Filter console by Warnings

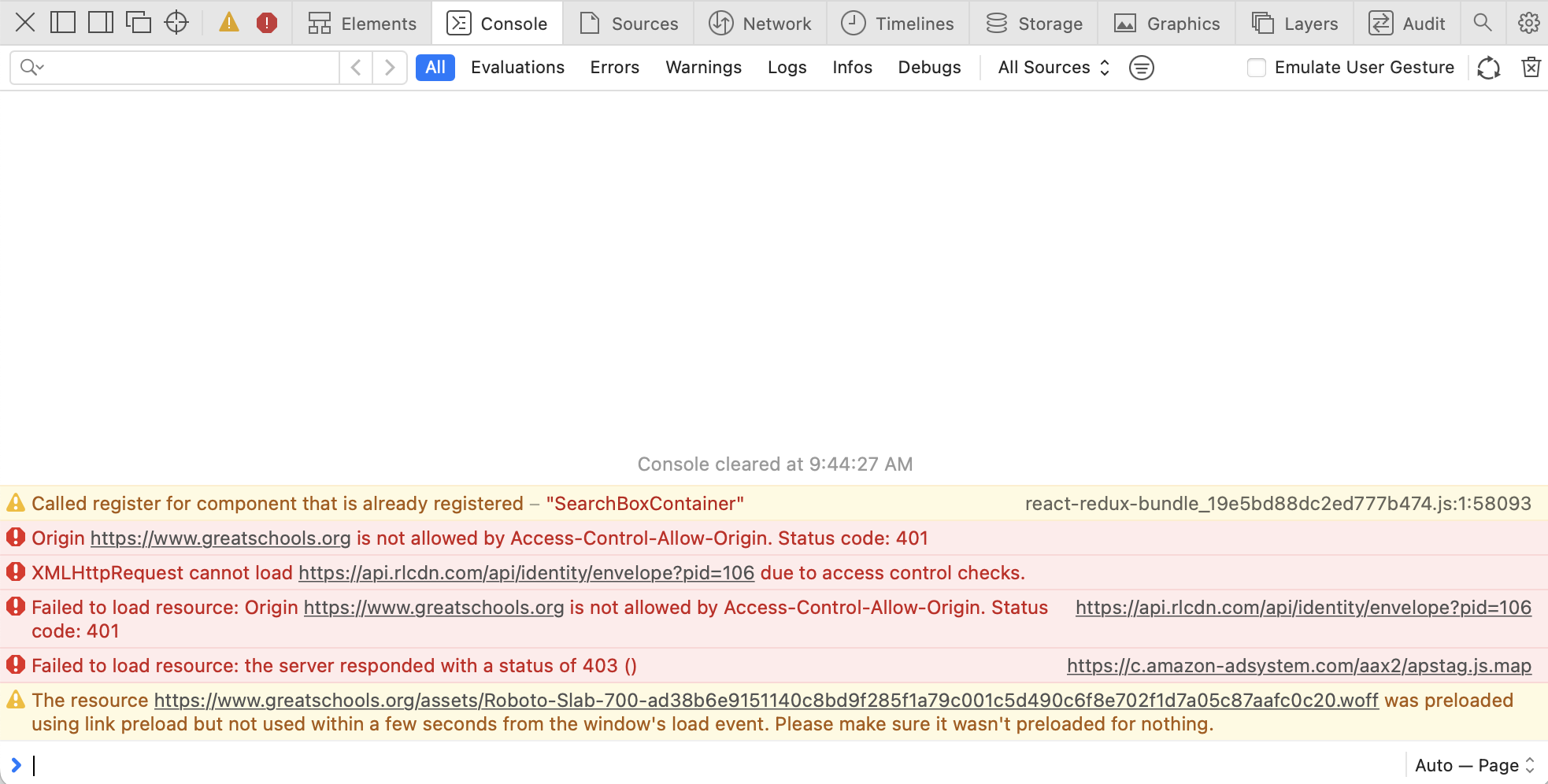click(703, 68)
